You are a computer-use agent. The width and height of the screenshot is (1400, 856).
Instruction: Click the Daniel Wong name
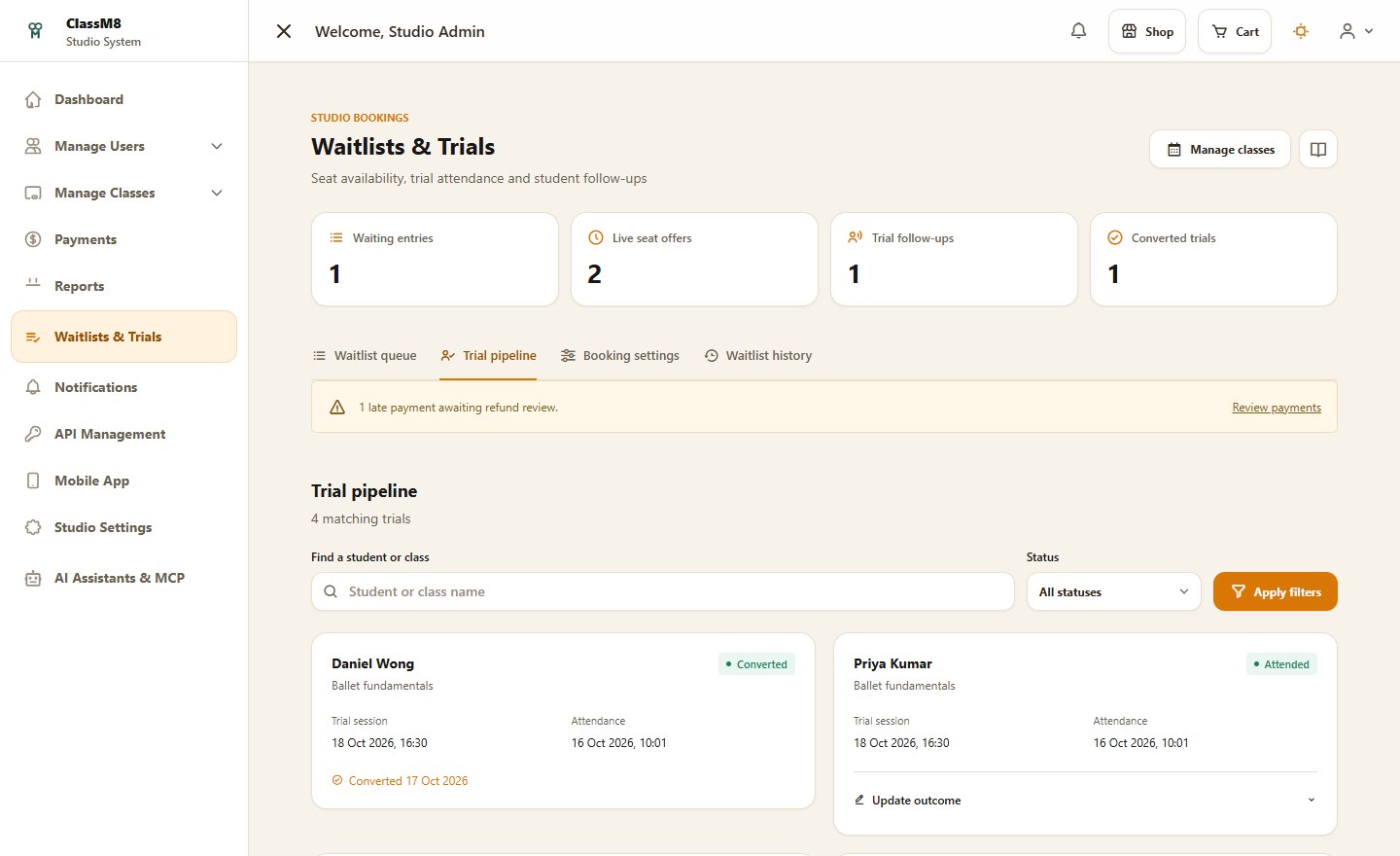tap(372, 663)
